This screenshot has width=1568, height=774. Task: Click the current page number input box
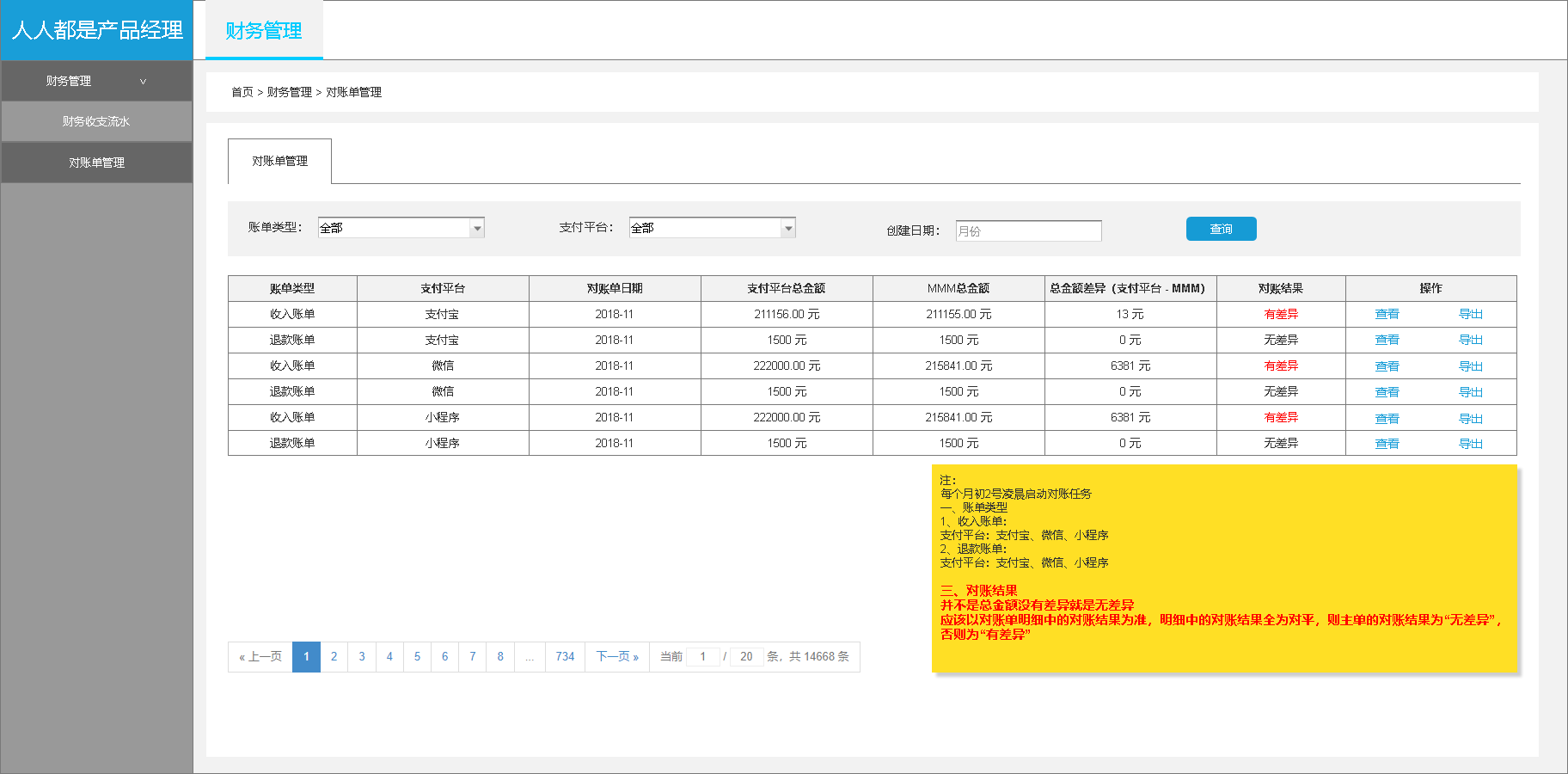click(703, 656)
